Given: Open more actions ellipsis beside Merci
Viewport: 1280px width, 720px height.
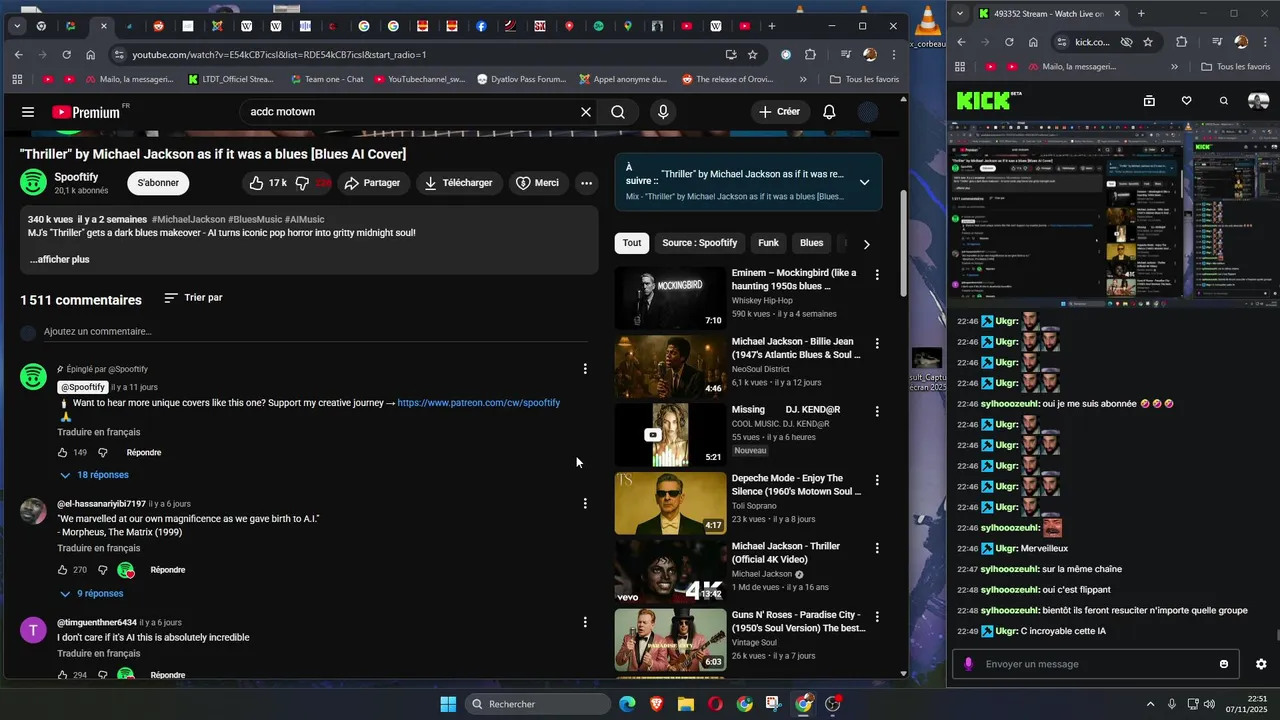Looking at the screenshot, I should tap(586, 183).
